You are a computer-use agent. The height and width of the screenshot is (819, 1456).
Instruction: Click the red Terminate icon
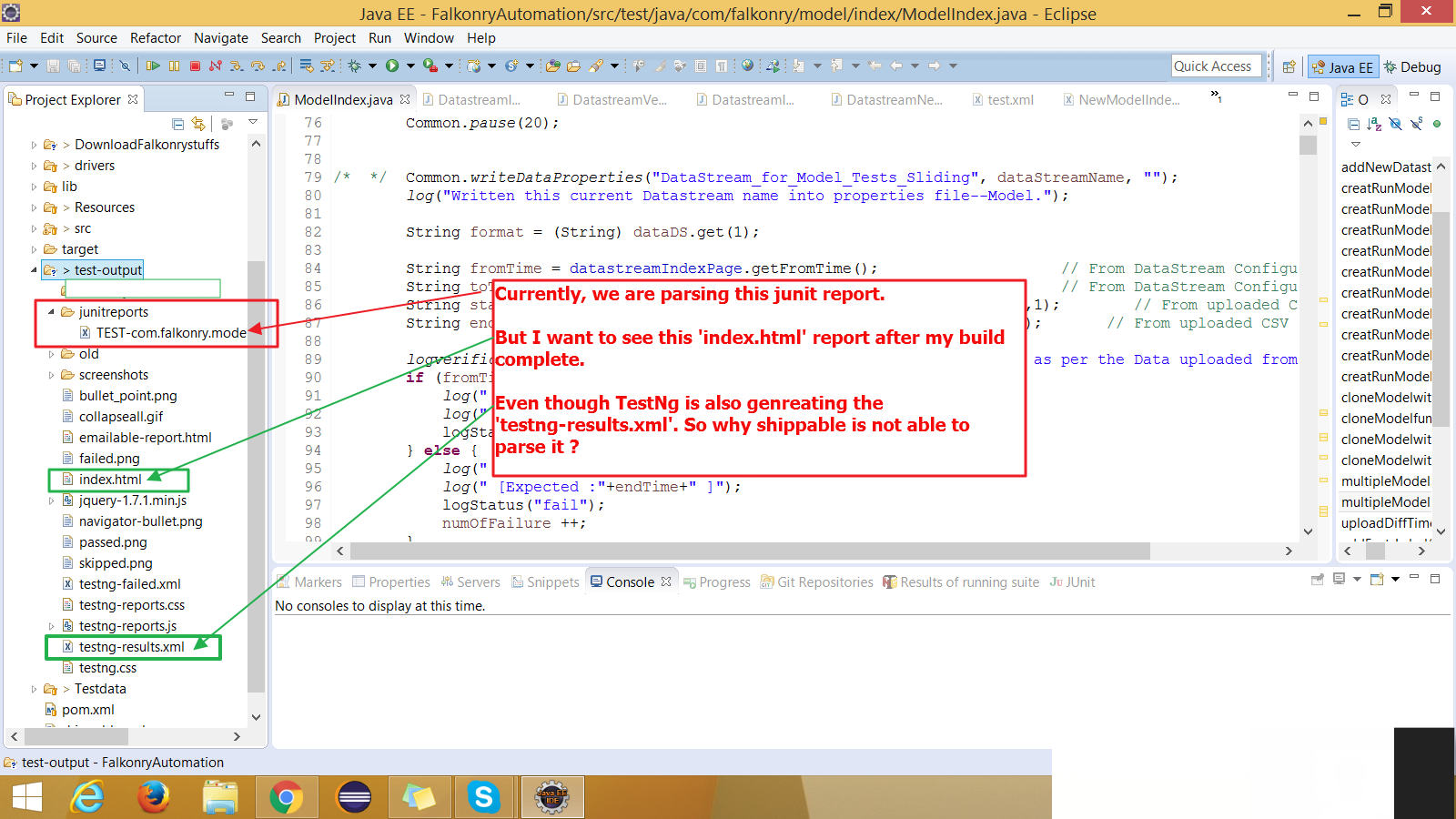[x=195, y=66]
